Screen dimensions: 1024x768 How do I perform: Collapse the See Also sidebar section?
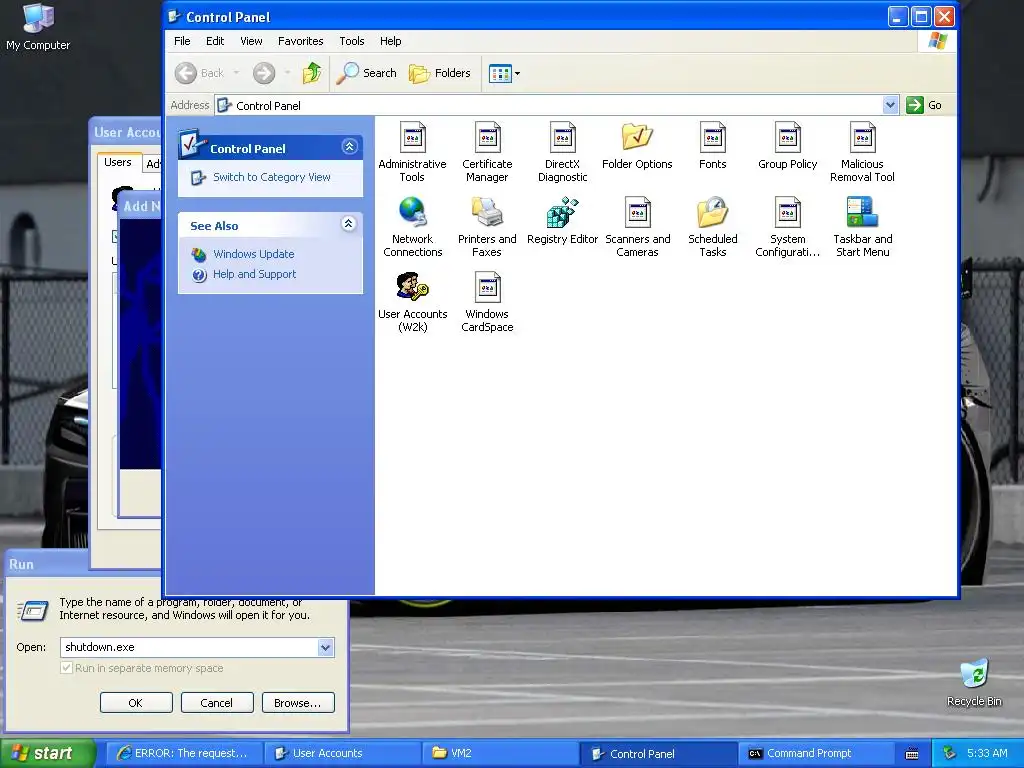click(x=349, y=224)
